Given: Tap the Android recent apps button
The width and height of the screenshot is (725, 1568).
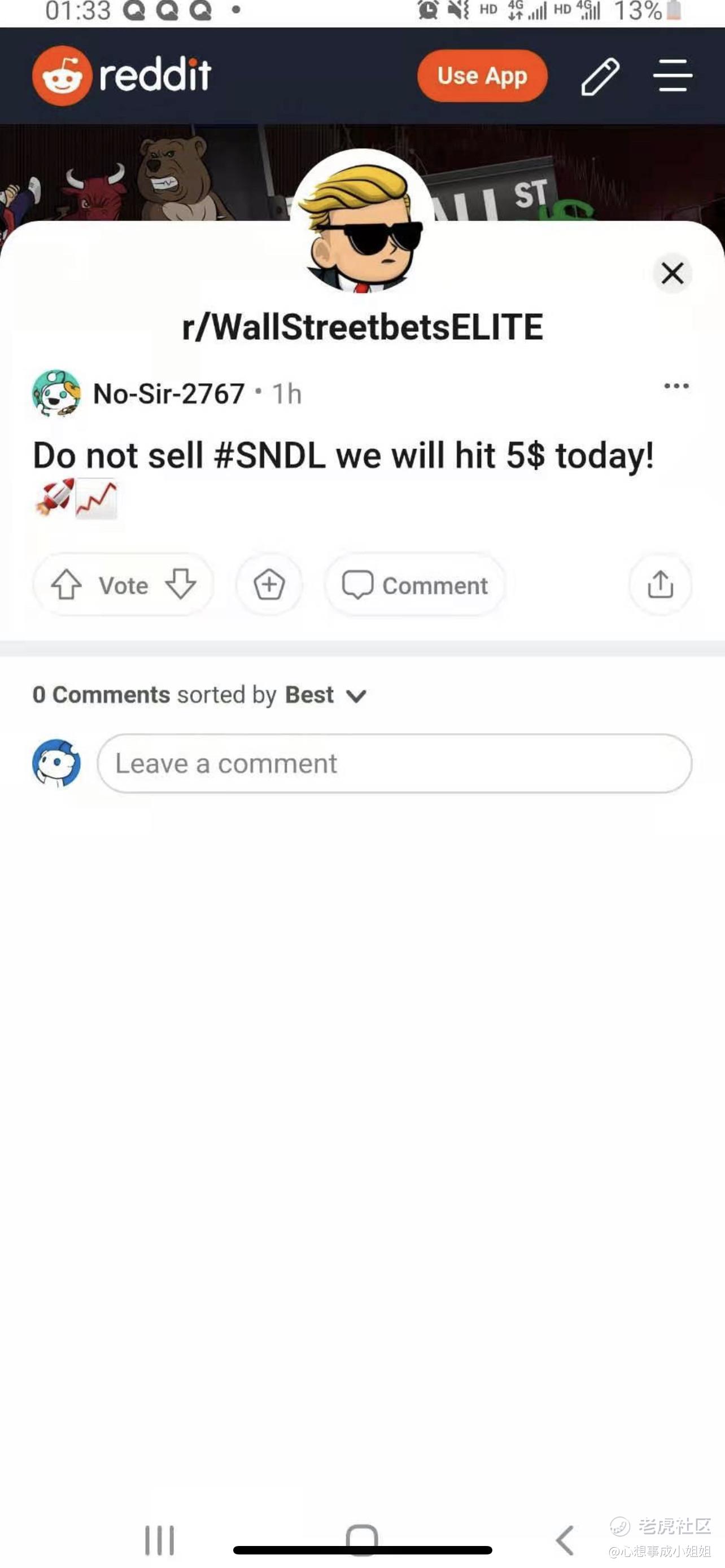Looking at the screenshot, I should 159,1540.
